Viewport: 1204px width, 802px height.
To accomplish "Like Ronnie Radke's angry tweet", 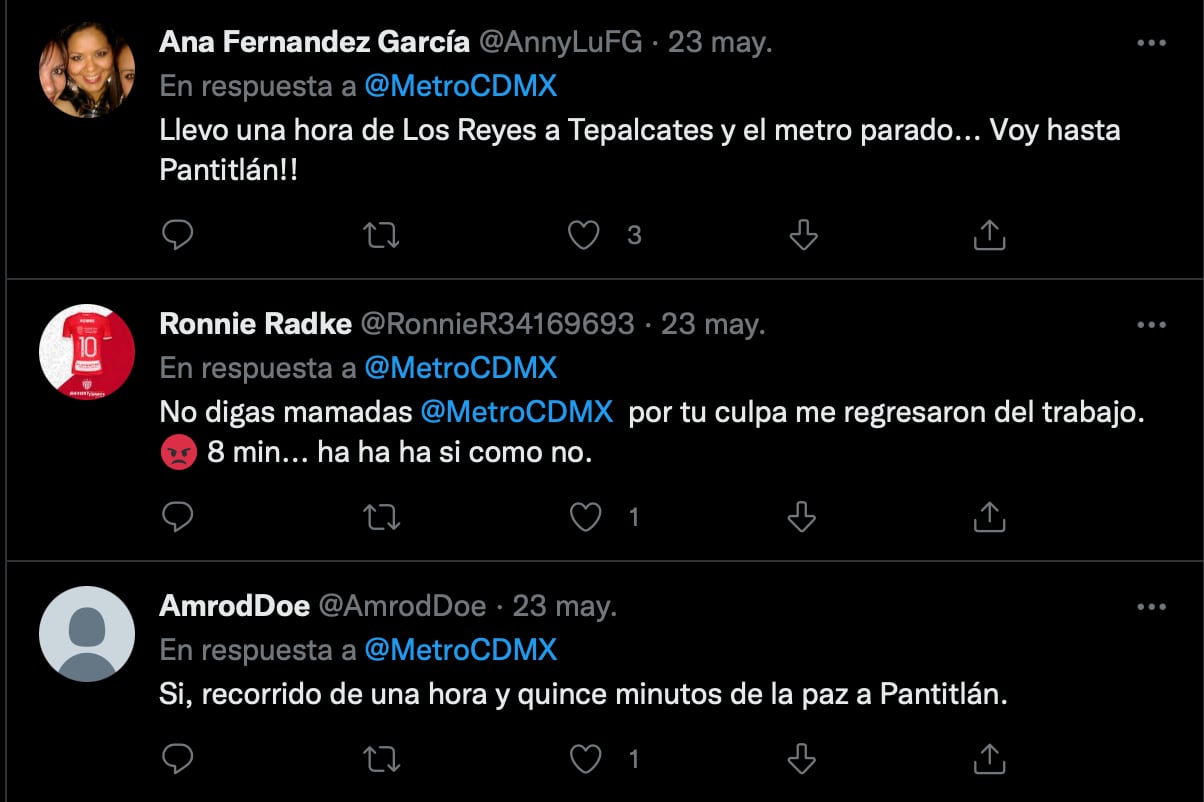I will 584,517.
